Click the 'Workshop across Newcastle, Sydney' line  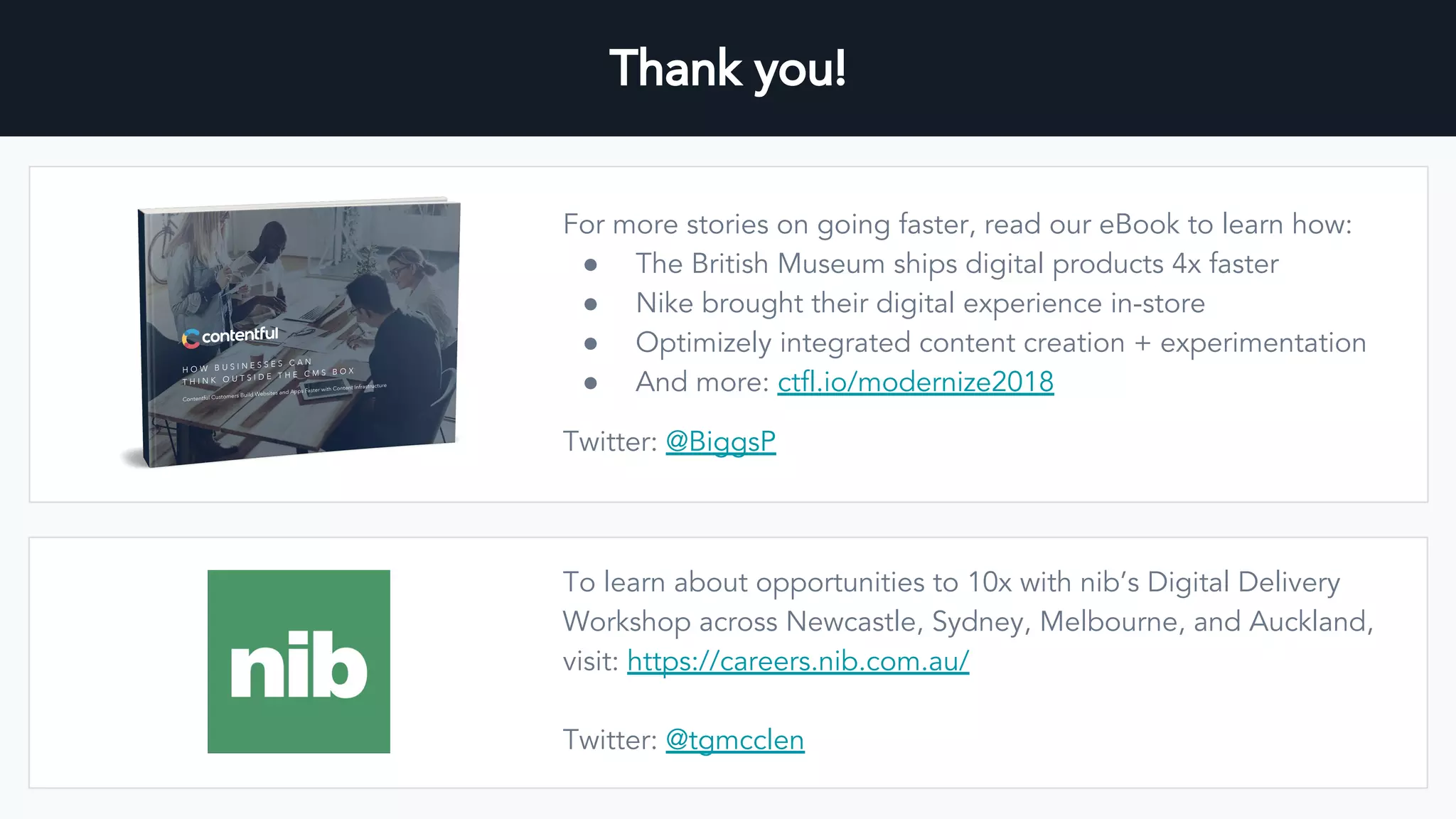click(x=968, y=622)
